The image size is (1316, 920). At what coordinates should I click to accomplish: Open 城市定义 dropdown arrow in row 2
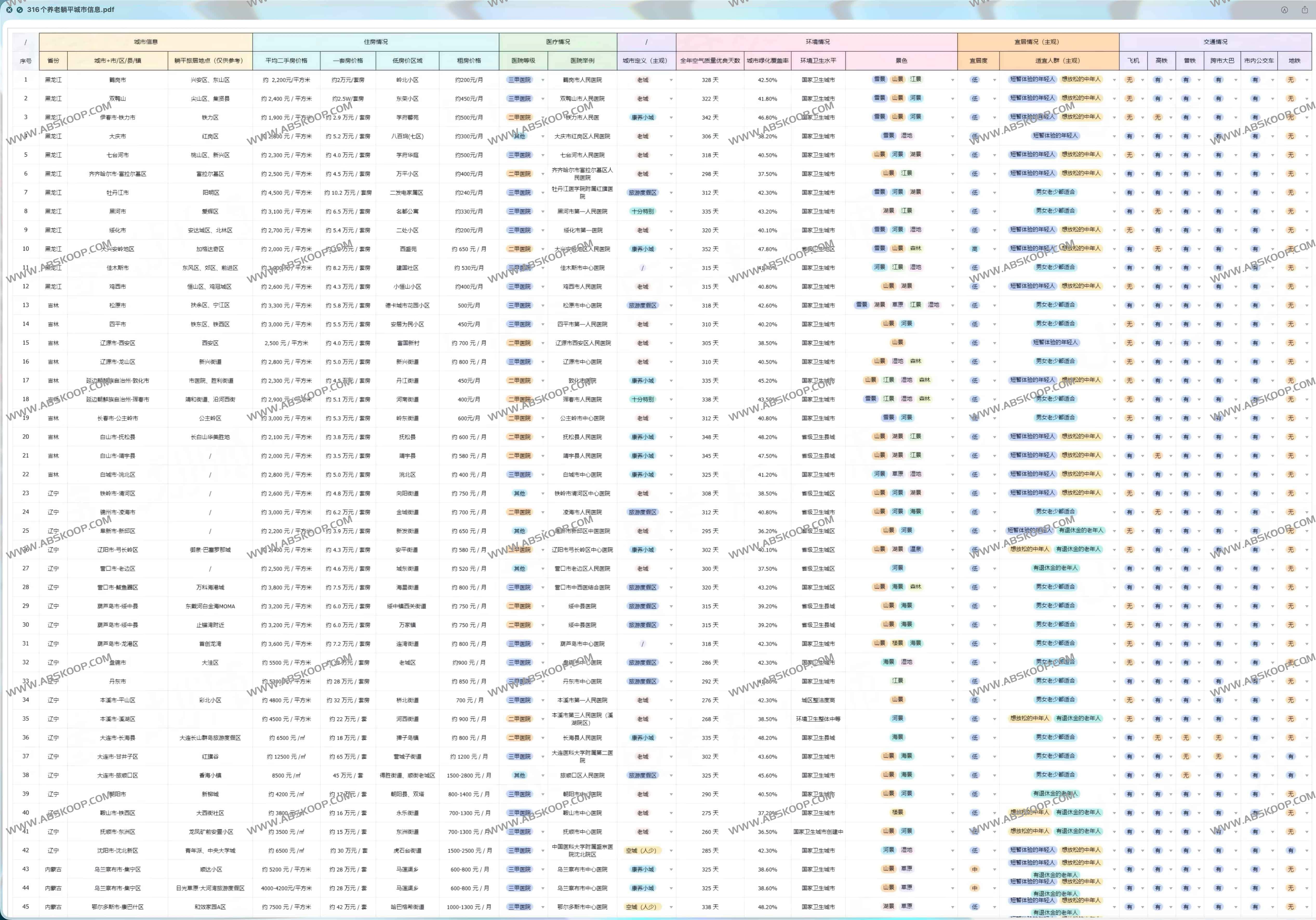tap(671, 99)
